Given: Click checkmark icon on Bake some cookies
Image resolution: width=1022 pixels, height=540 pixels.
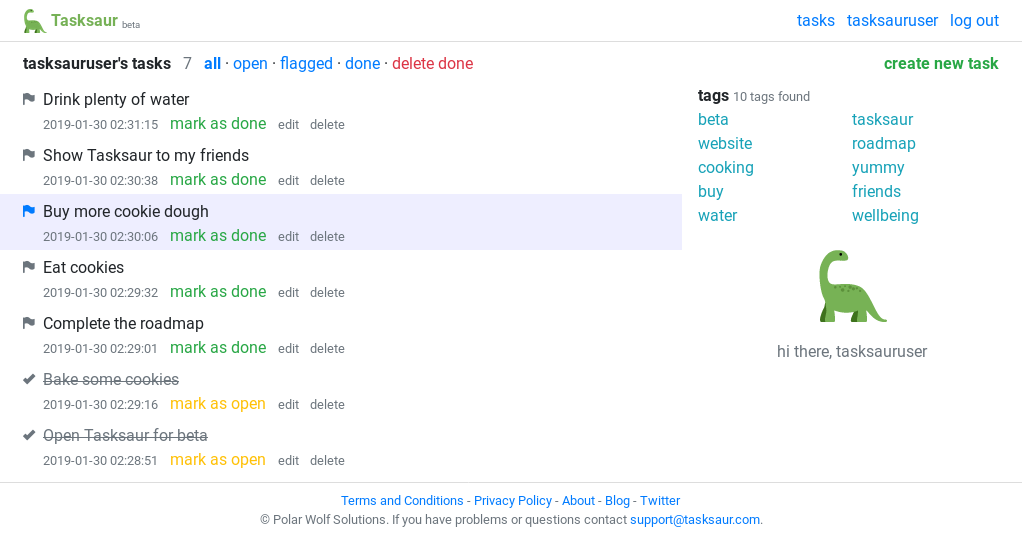Looking at the screenshot, I should [x=29, y=380].
